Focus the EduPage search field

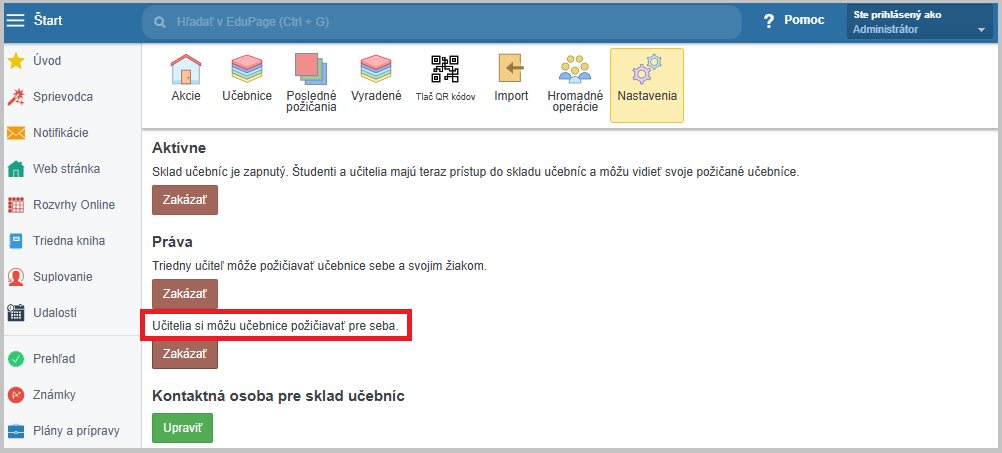click(441, 22)
